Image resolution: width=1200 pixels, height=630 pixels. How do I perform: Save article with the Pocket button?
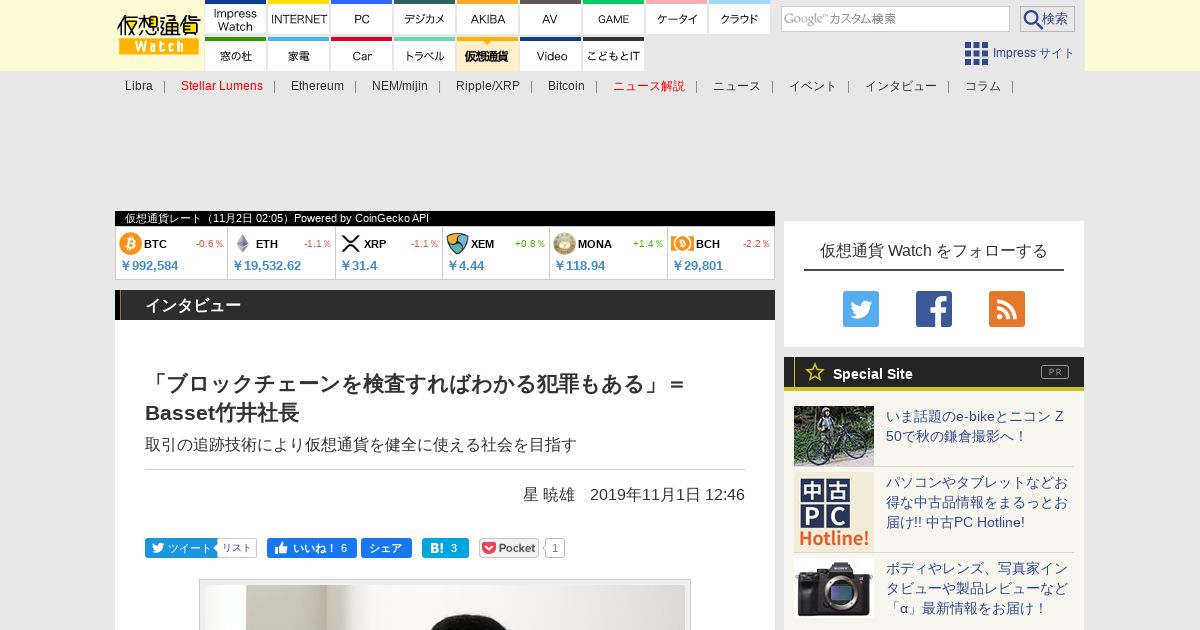509,548
